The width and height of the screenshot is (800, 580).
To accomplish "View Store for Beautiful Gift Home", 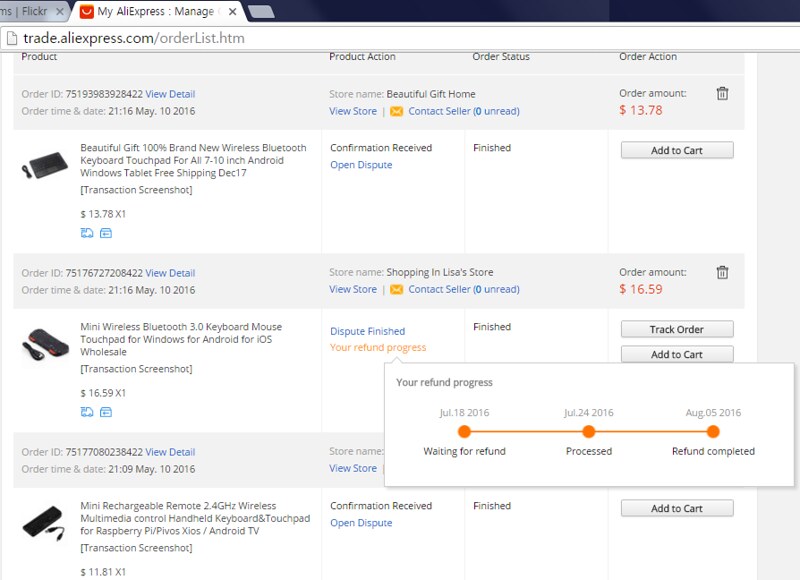I will click(353, 111).
